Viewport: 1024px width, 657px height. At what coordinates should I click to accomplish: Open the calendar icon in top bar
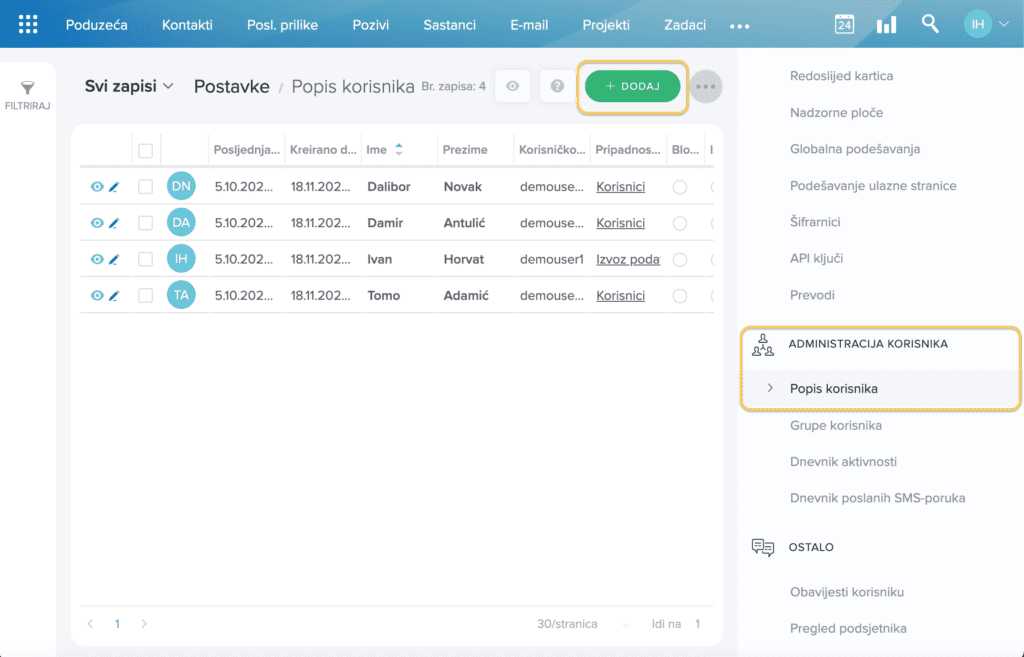click(844, 25)
